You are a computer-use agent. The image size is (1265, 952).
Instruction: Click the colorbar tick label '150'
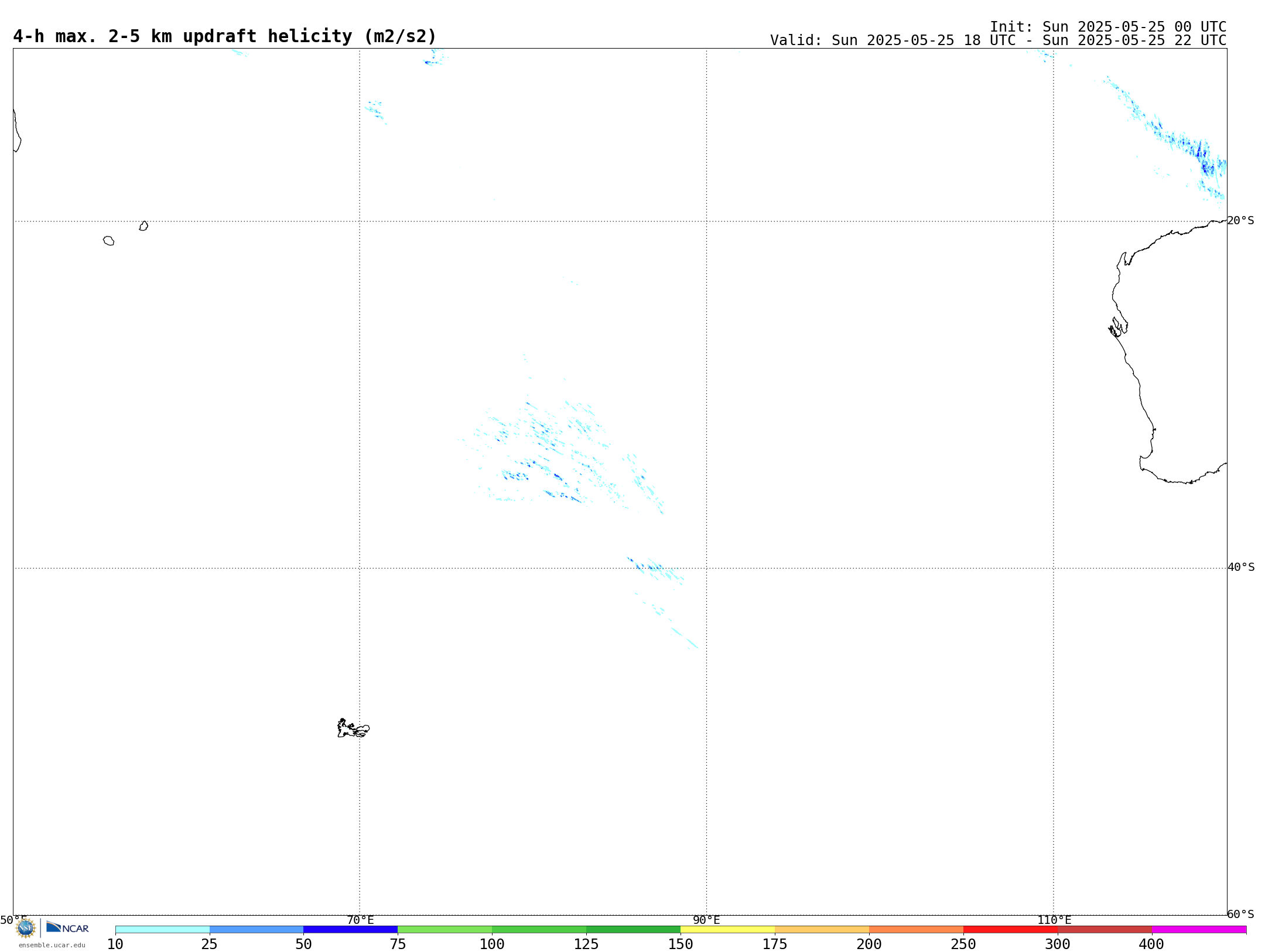pyautogui.click(x=681, y=944)
